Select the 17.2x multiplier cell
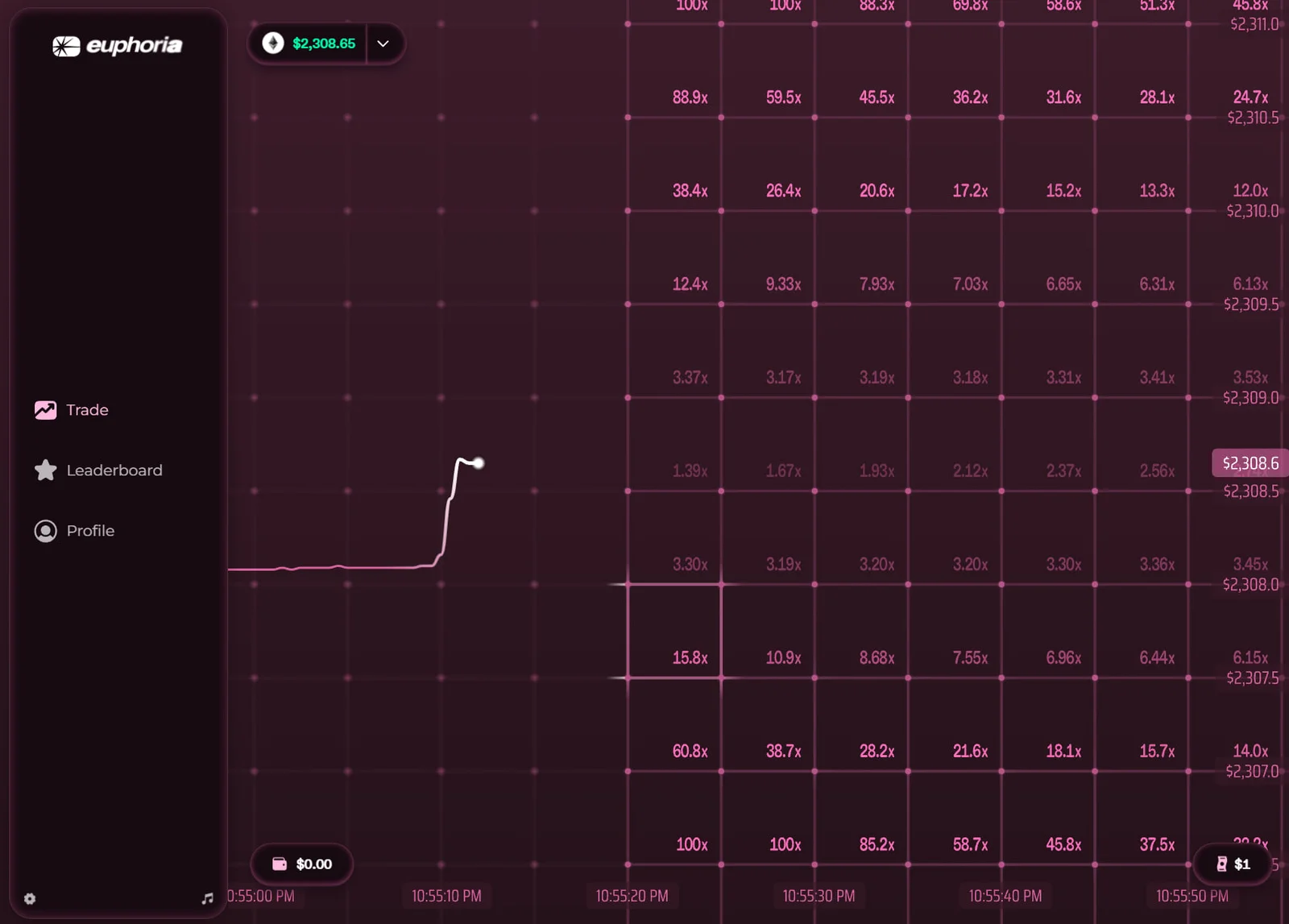This screenshot has height=924, width=1289. 955,164
